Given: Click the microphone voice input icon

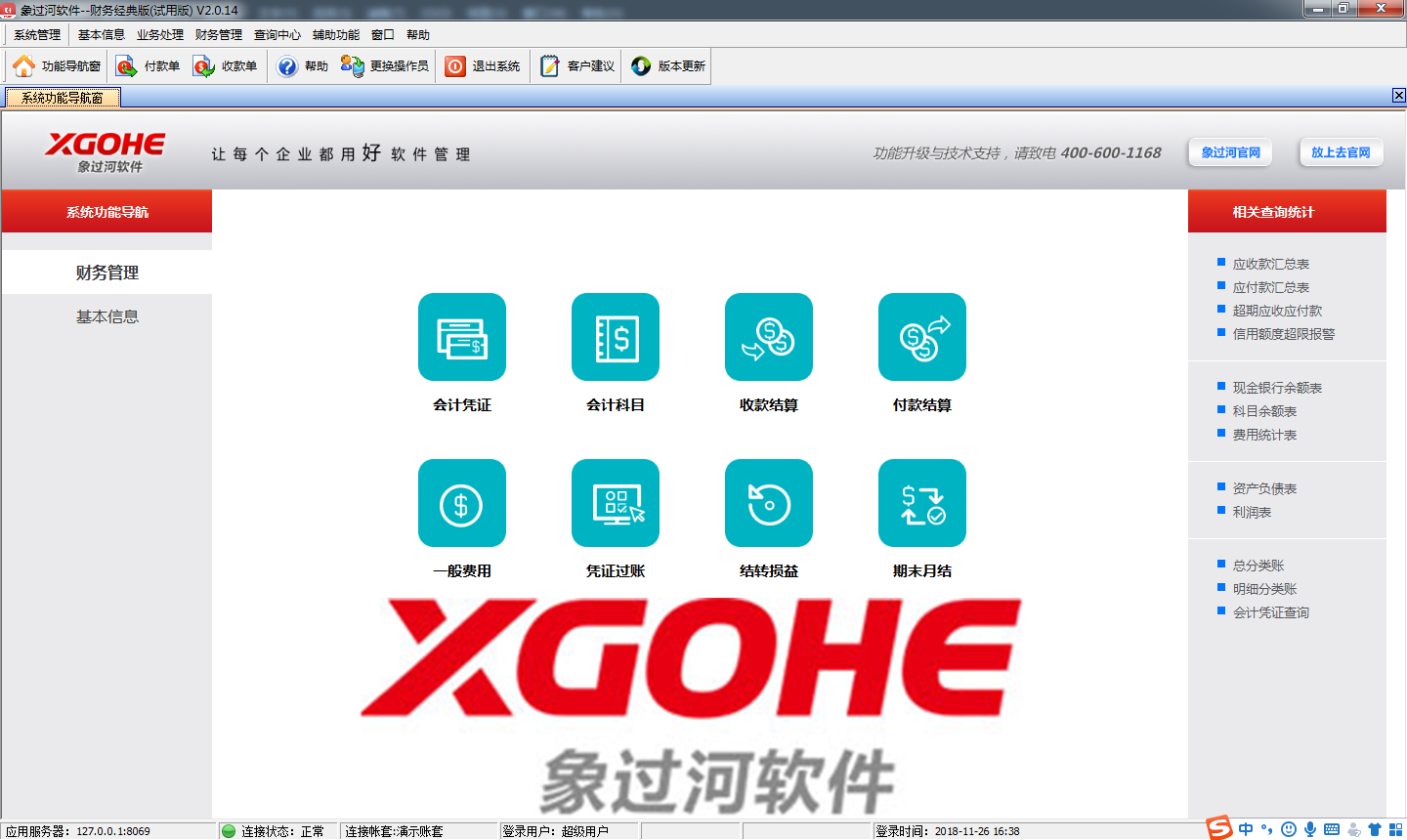Looking at the screenshot, I should (1310, 829).
